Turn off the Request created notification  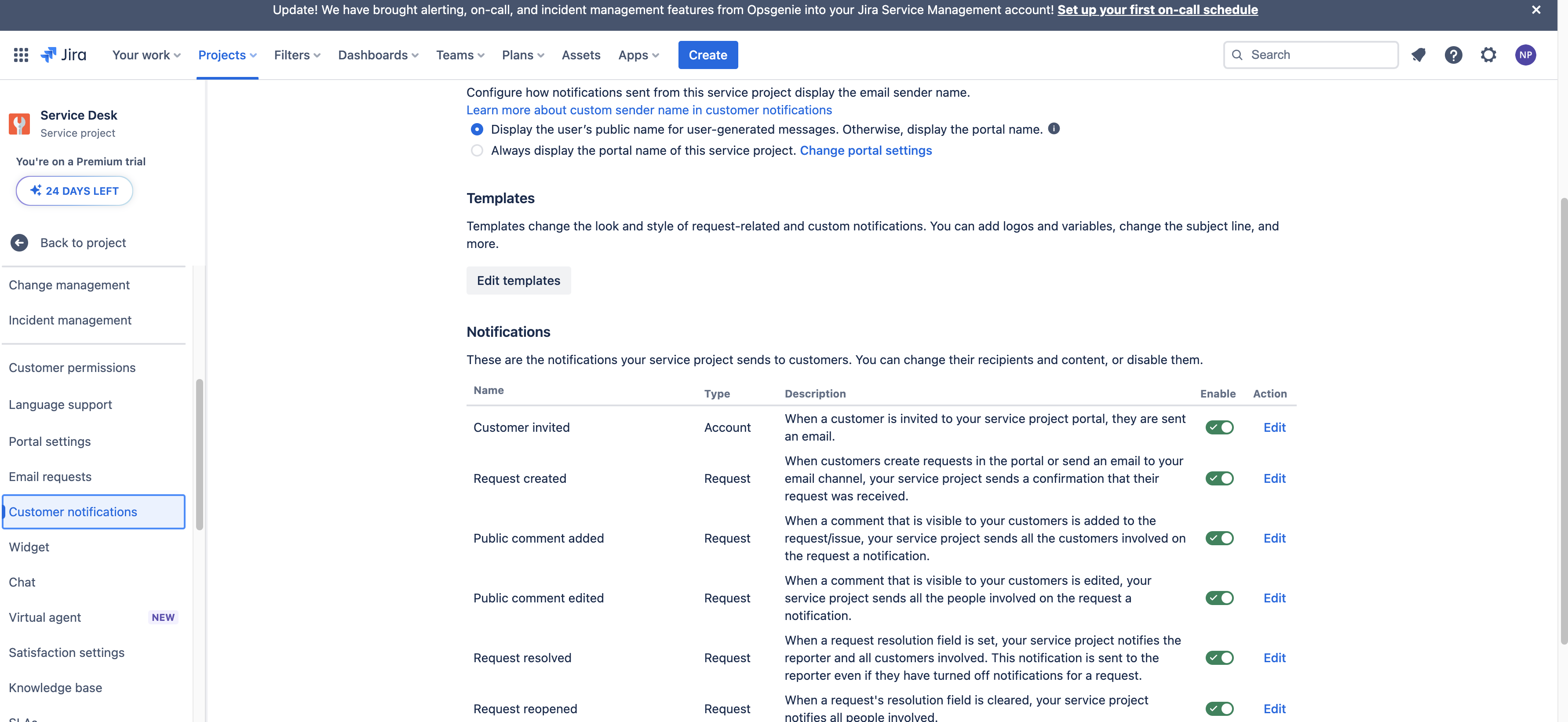point(1219,478)
